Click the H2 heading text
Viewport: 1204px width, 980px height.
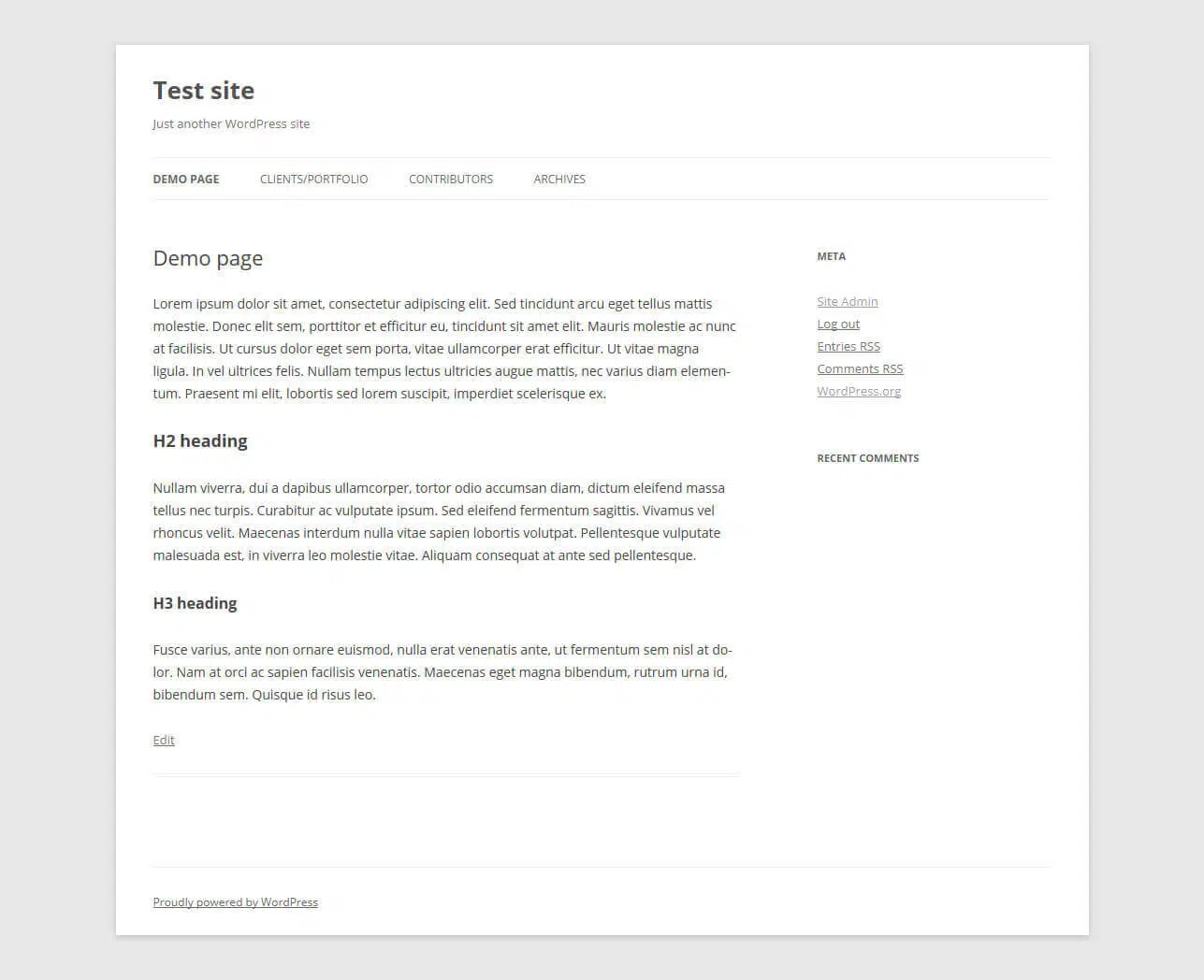tap(200, 441)
